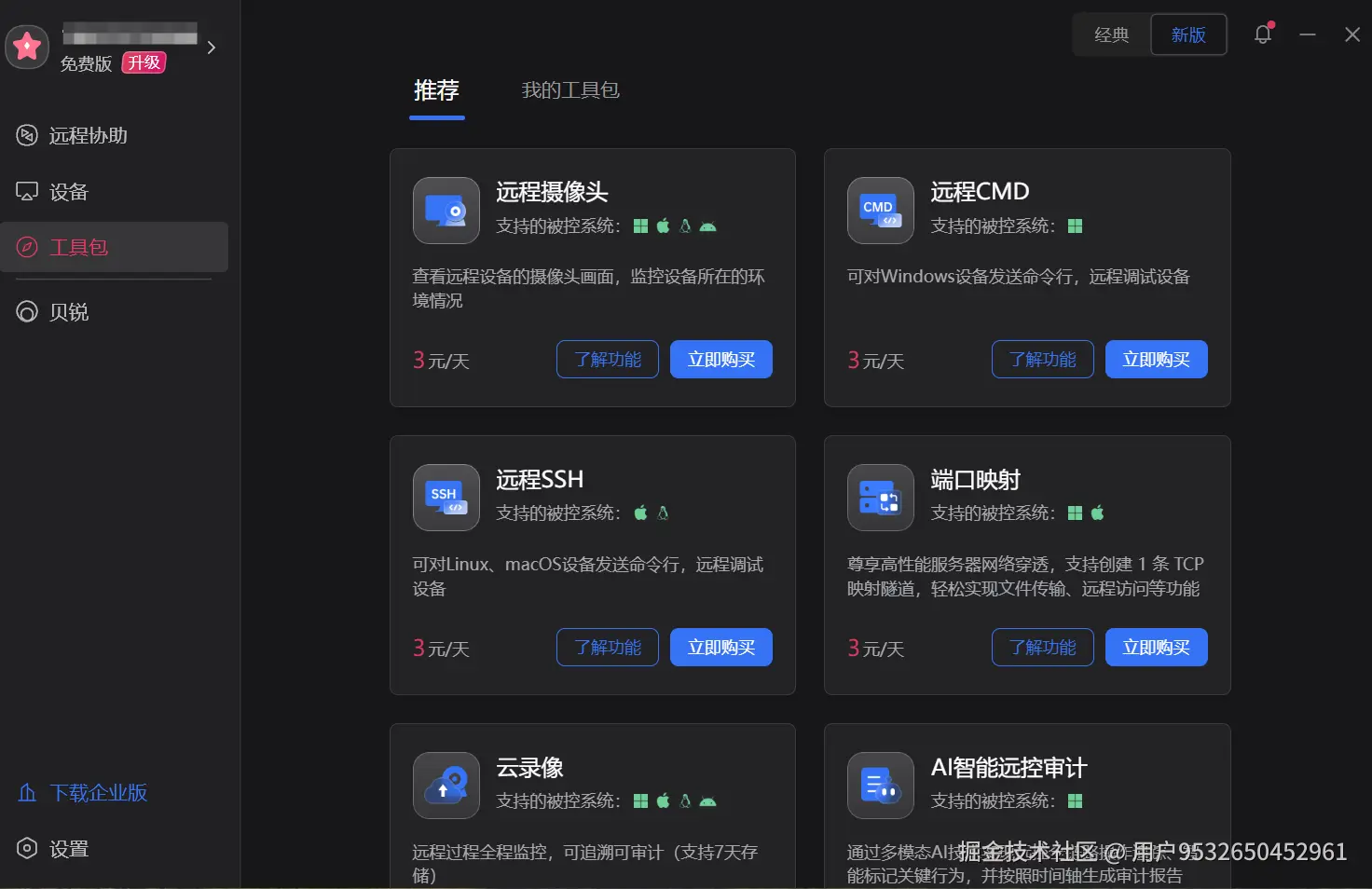Click Android icon under 云录像
The image size is (1372, 889).
click(x=707, y=801)
